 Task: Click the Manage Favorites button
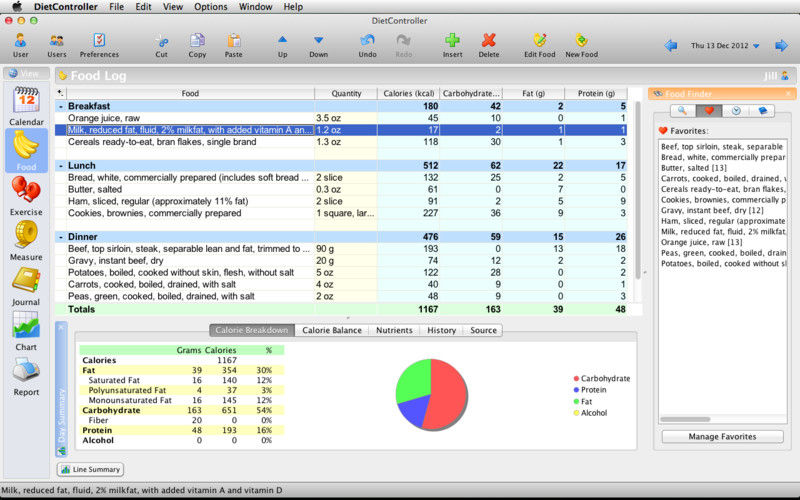722,437
